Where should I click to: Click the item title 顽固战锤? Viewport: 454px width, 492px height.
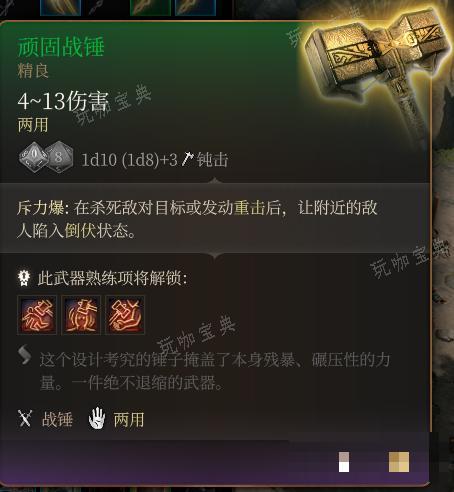61,47
